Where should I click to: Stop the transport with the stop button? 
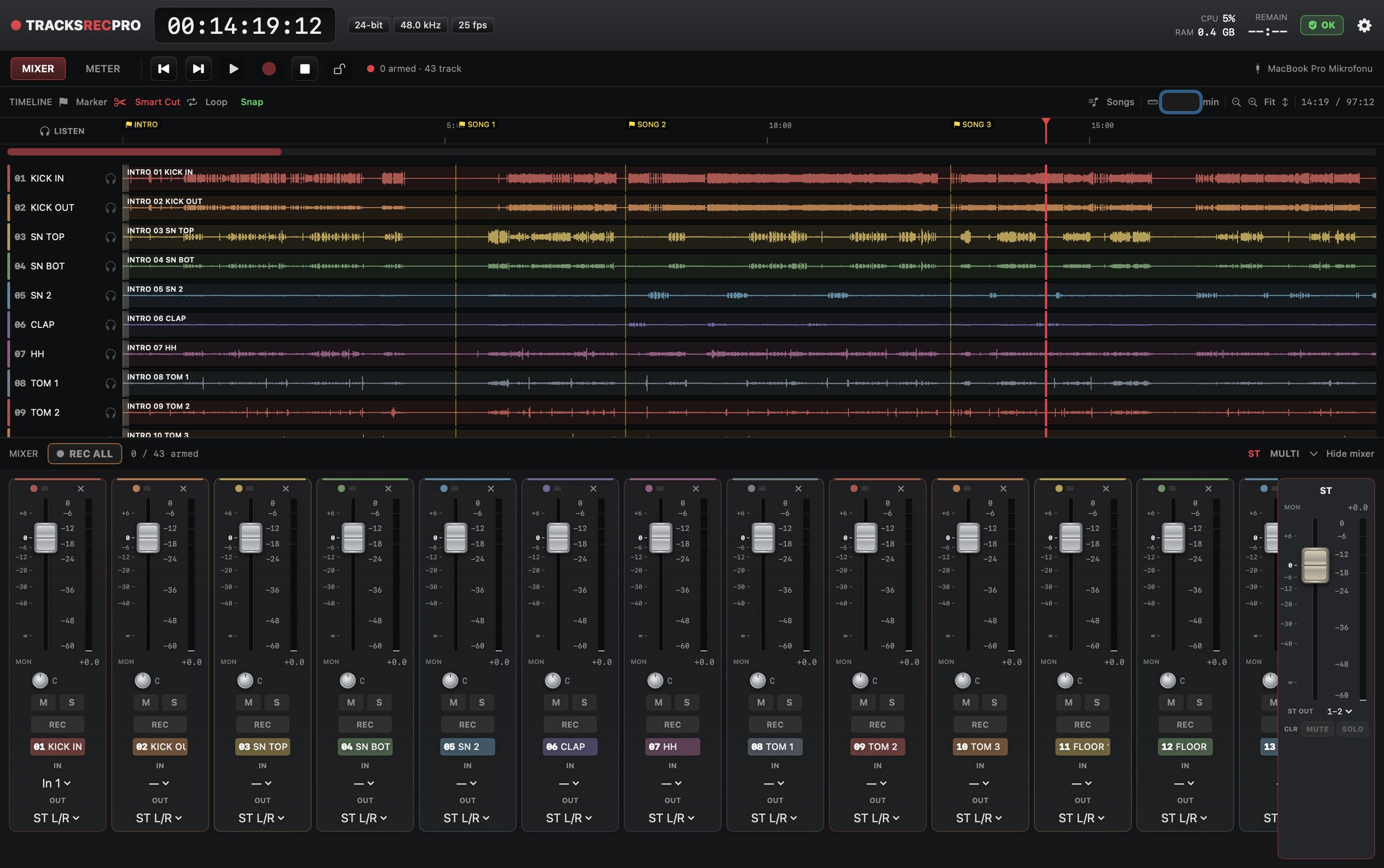(304, 69)
